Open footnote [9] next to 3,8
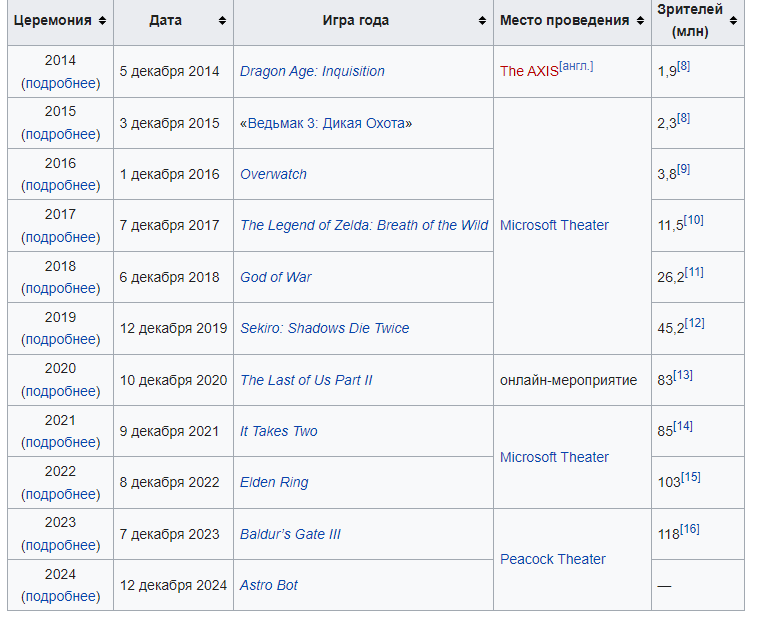The width and height of the screenshot is (757, 626). [x=683, y=169]
